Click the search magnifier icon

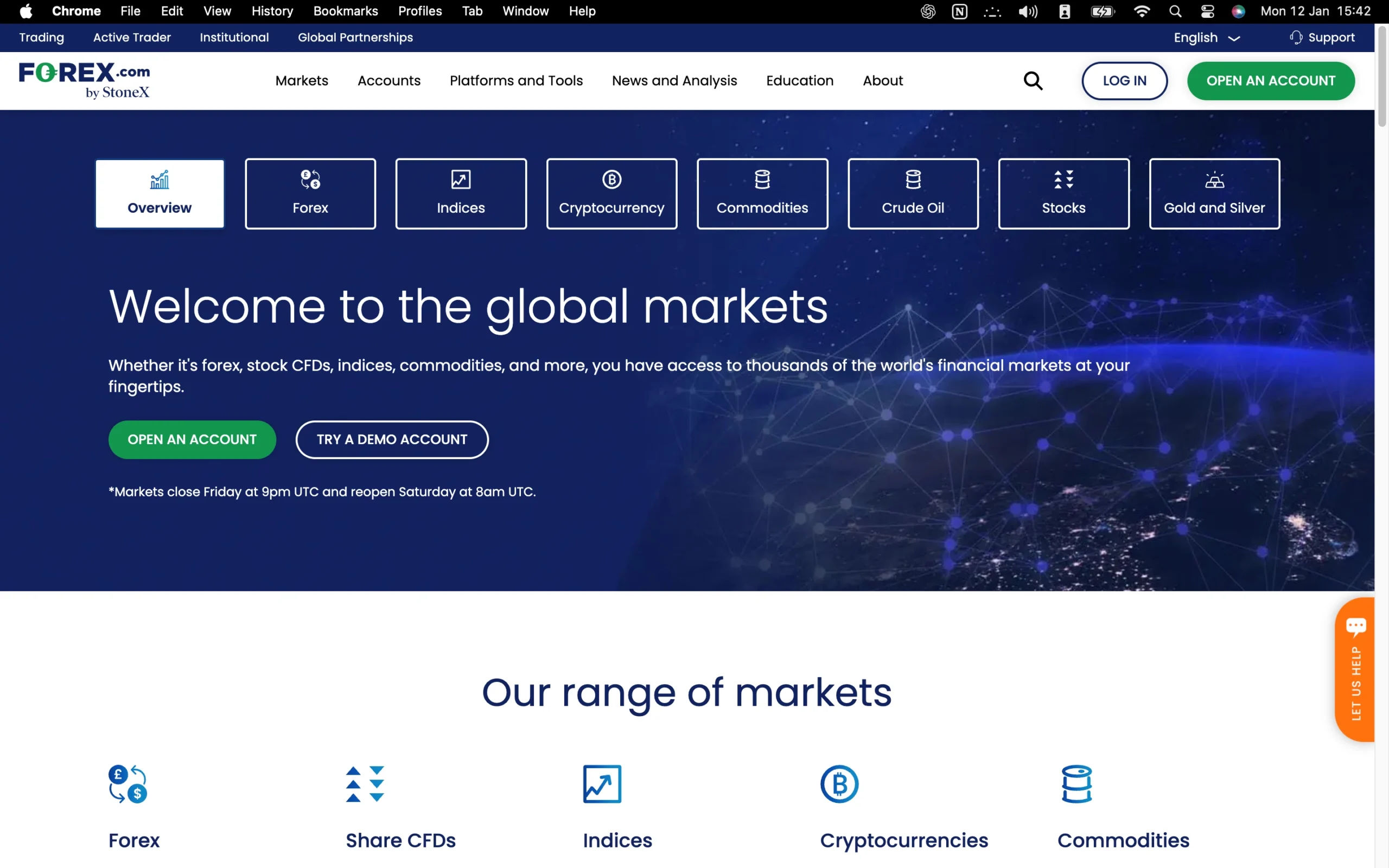[1033, 80]
